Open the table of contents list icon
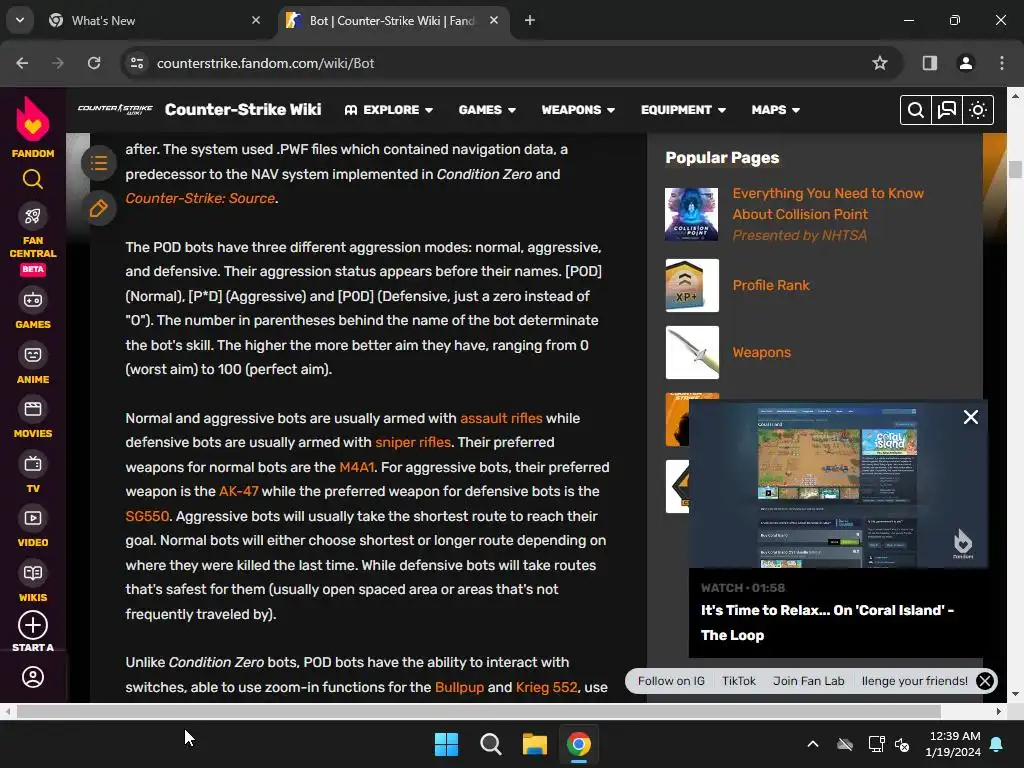The width and height of the screenshot is (1024, 768). pyautogui.click(x=99, y=163)
